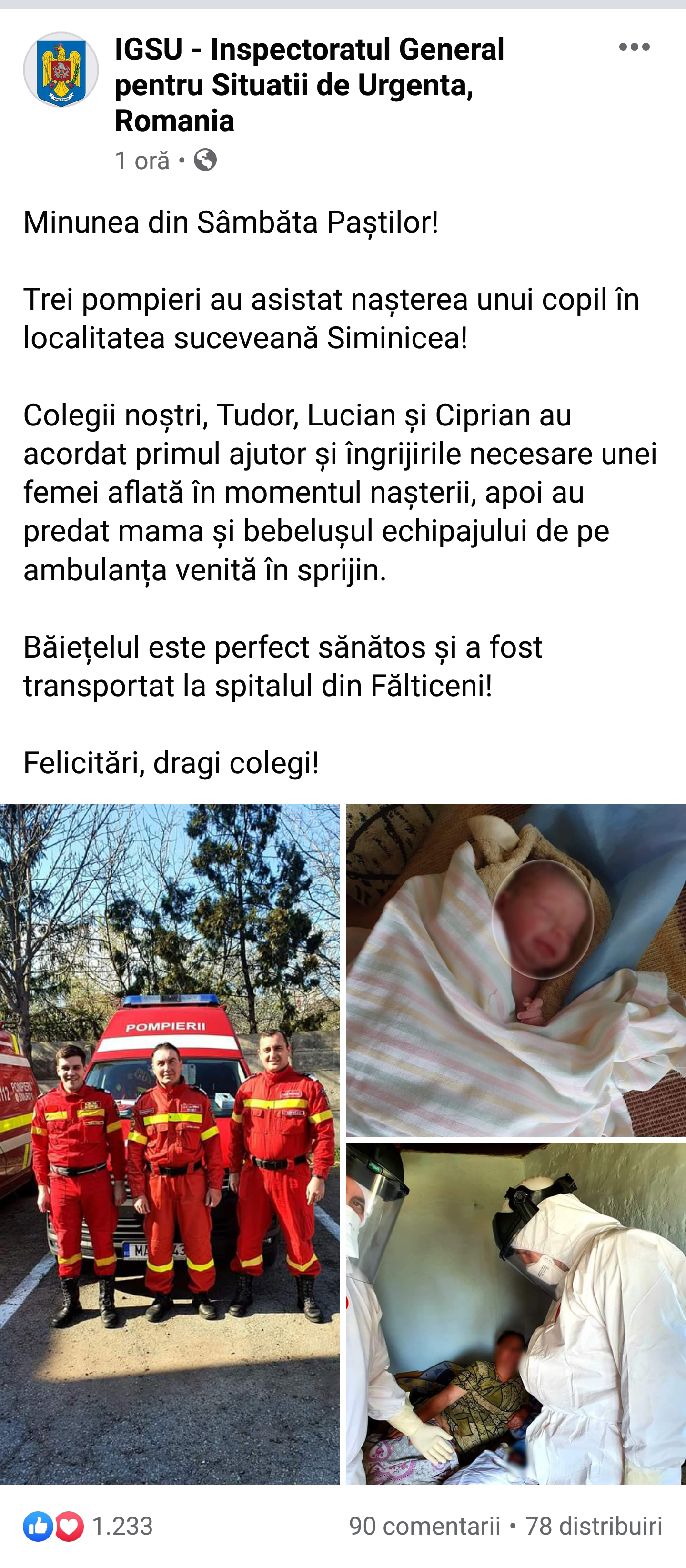686x1568 pixels.
Task: Tap the word 'Romania' in the page title
Action: tap(175, 121)
